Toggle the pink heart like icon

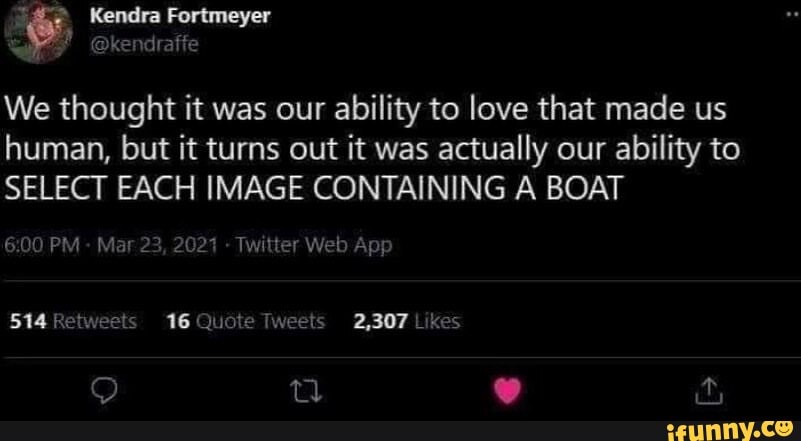[508, 385]
